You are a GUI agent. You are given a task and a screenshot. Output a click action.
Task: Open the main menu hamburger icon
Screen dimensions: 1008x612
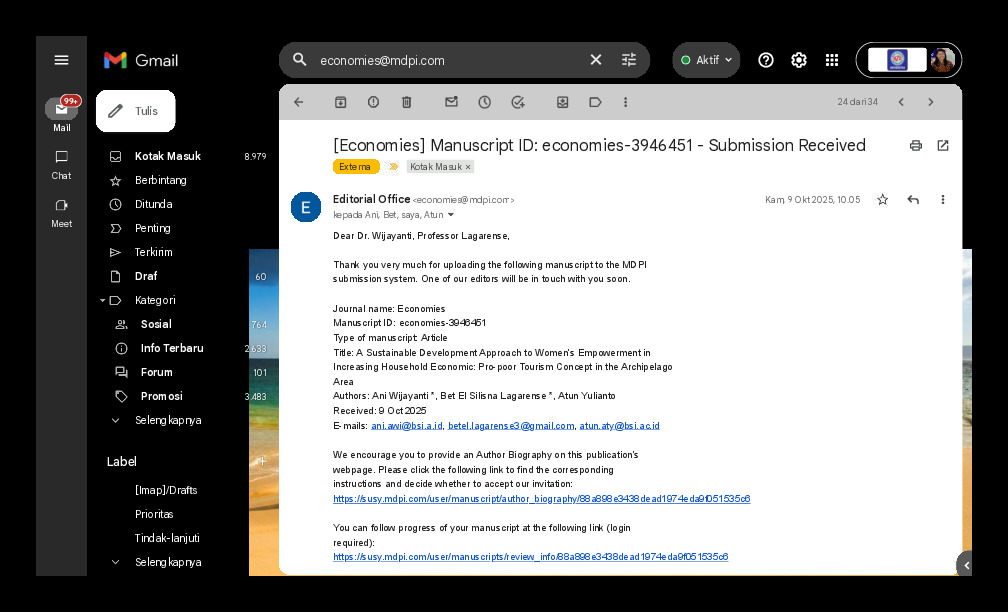point(61,60)
